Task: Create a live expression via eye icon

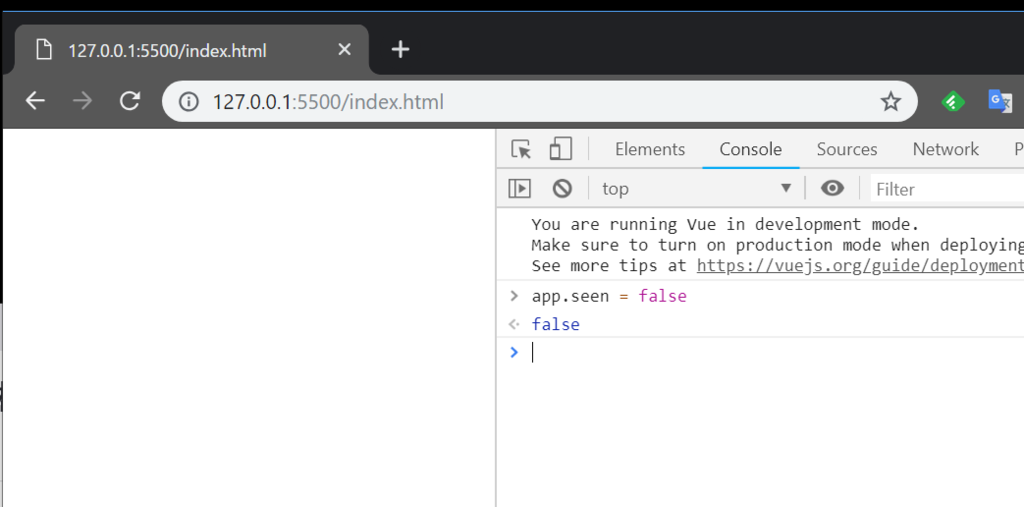Action: (x=832, y=189)
